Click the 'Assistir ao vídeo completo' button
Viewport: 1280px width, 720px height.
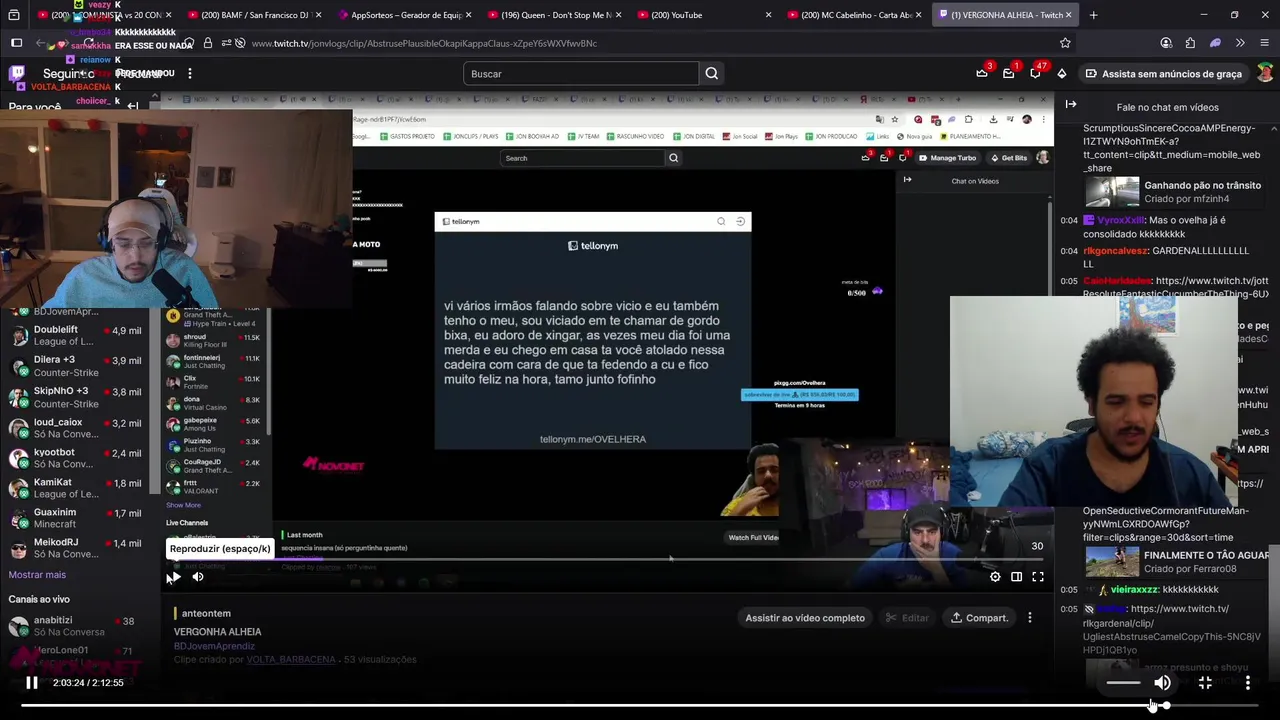(x=805, y=618)
